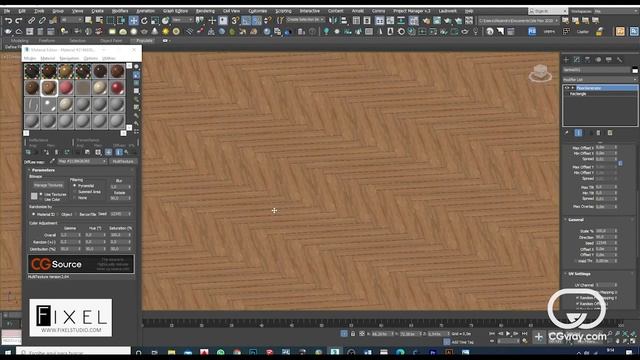Select the red material sample sphere
Viewport: 640px width, 360px height.
[x=117, y=88]
